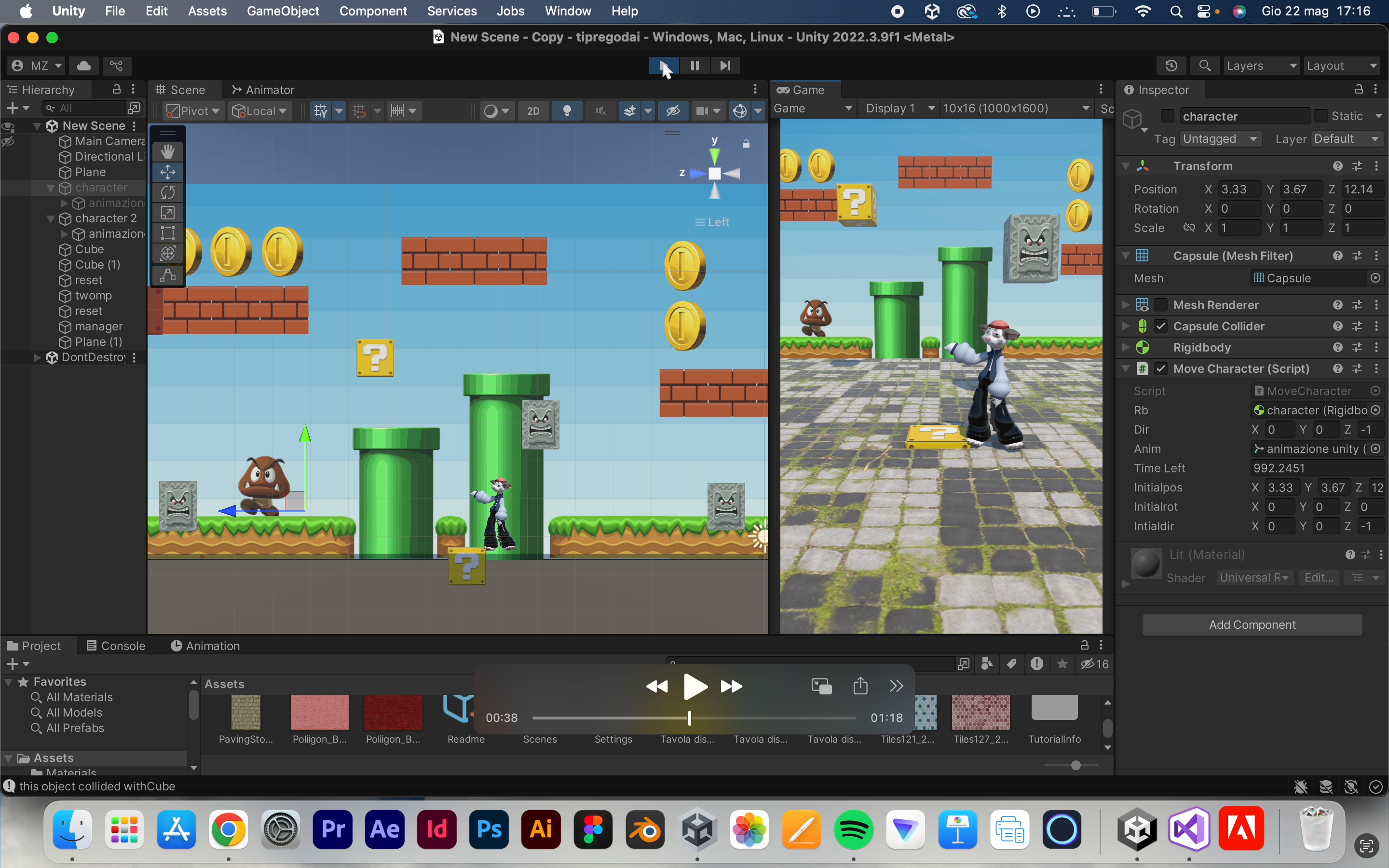Open the Pivot handle position dropdown
The height and width of the screenshot is (868, 1389).
193,111
